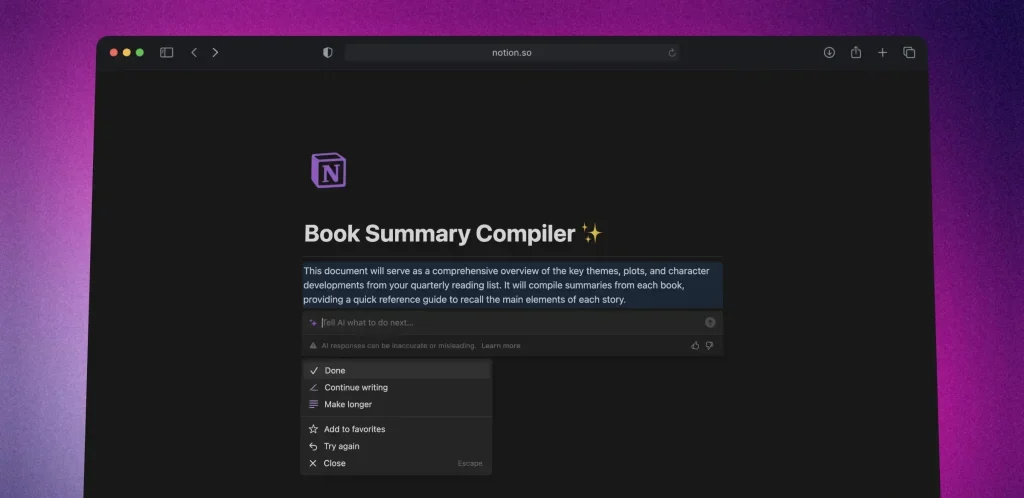Choose Continue writing option
Screen dimensions: 1024x498
click(396, 387)
